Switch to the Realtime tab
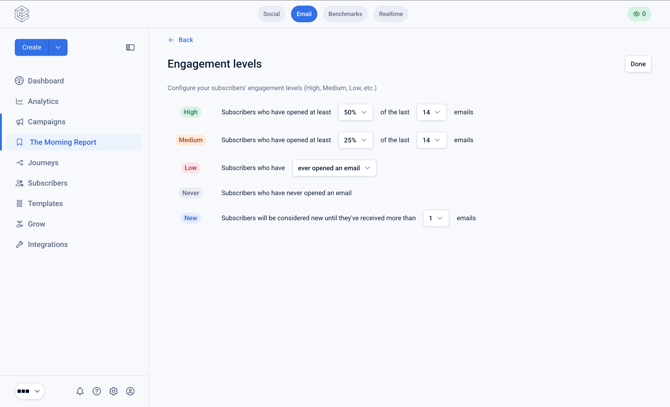The width and height of the screenshot is (670, 407). pyautogui.click(x=391, y=14)
